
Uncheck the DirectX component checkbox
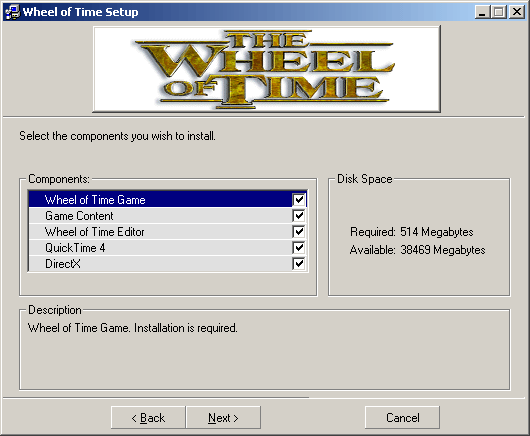coord(299,264)
